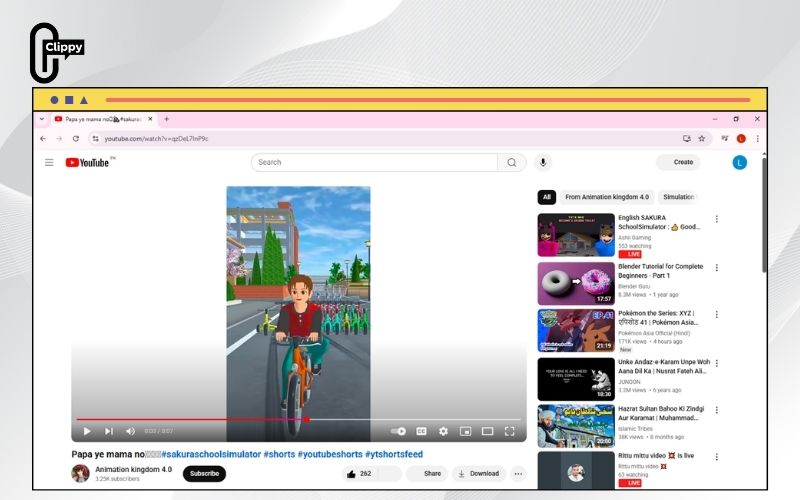Open Hazrat Sultan Bahoo video thumbnail
This screenshot has height=500, width=800.
576,426
